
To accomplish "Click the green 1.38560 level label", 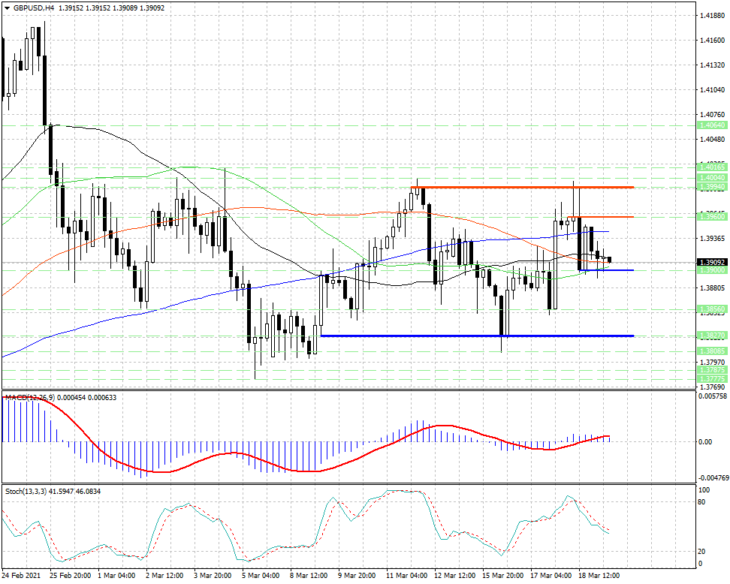I will coord(711,309).
